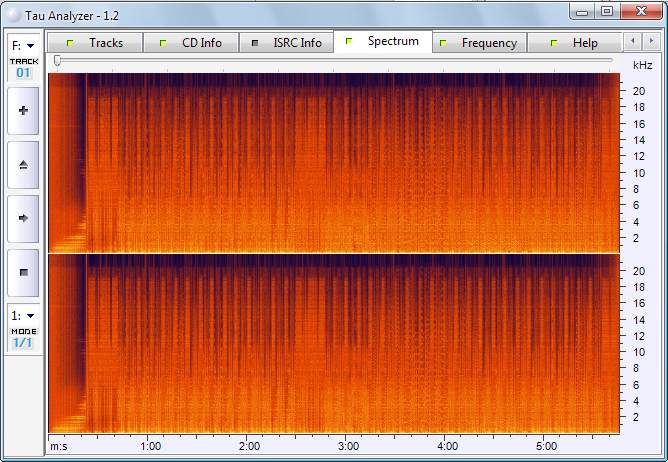
Task: Open the F: drive selector dropdown
Action: click(23, 46)
